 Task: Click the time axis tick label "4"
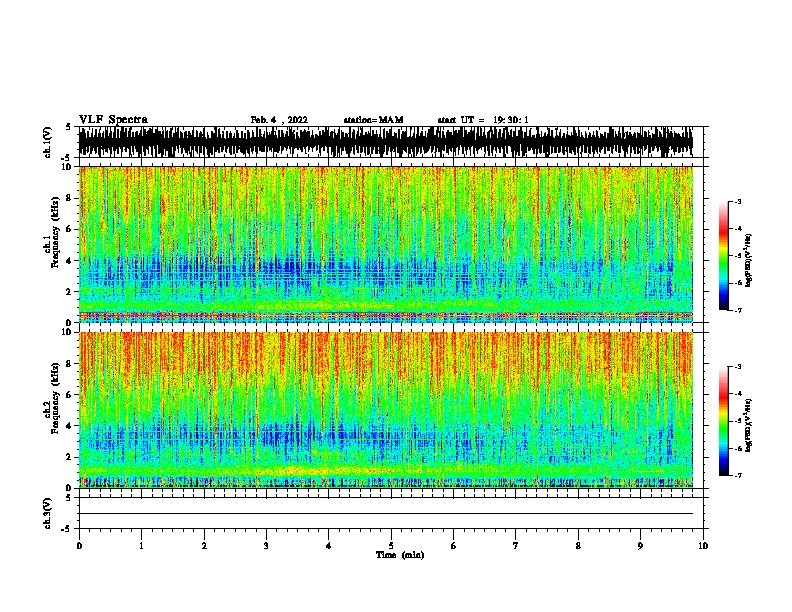(x=329, y=546)
